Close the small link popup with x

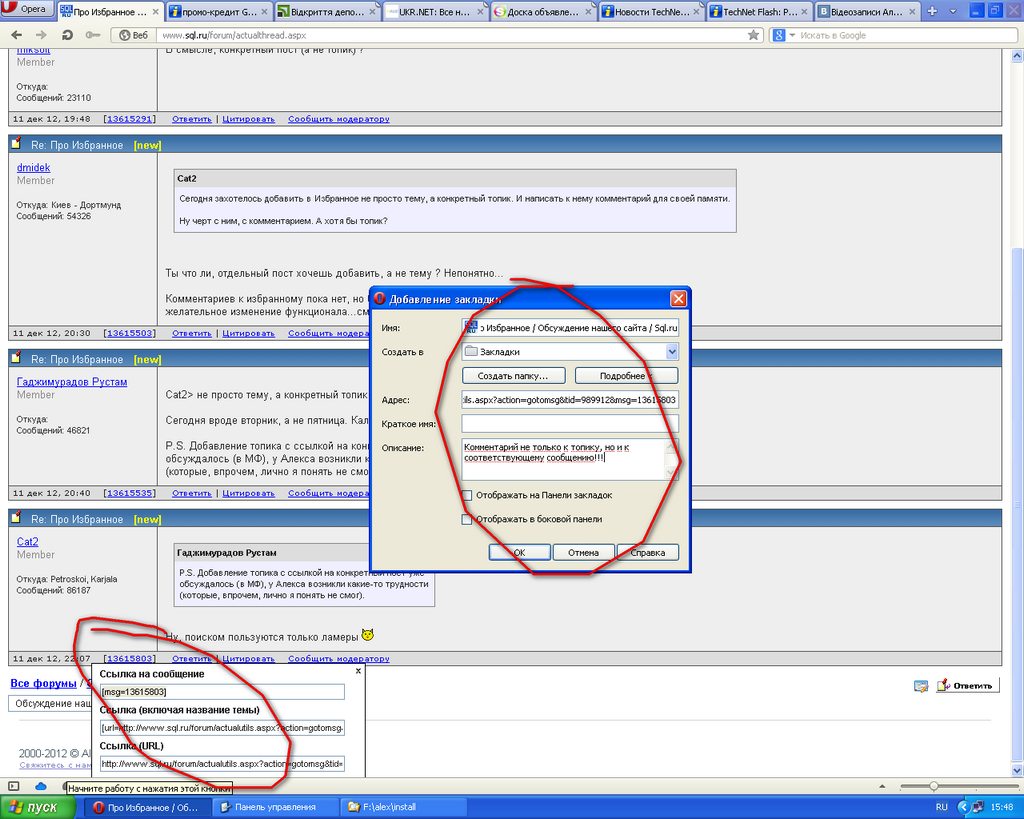coord(358,672)
